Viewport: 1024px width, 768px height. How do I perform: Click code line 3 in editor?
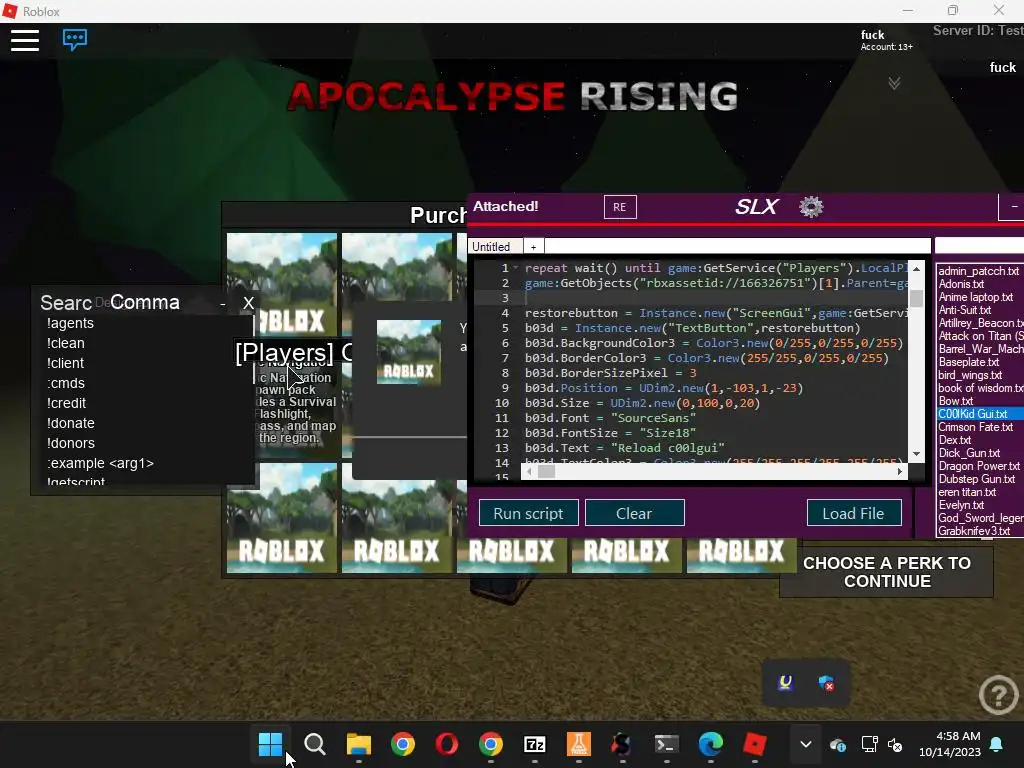point(715,298)
